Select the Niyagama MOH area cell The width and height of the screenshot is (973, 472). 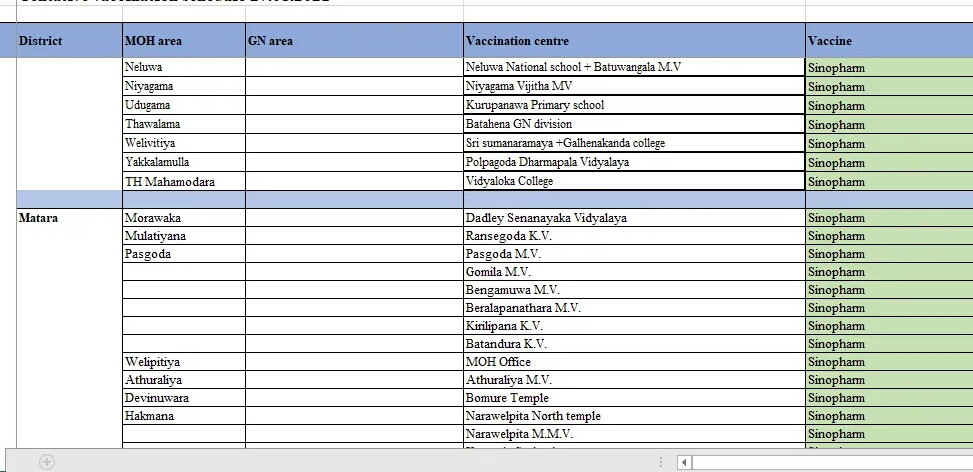pyautogui.click(x=184, y=86)
